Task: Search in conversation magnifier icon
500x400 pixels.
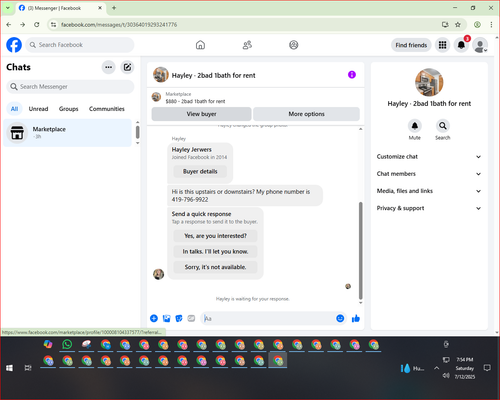Action: (443, 126)
